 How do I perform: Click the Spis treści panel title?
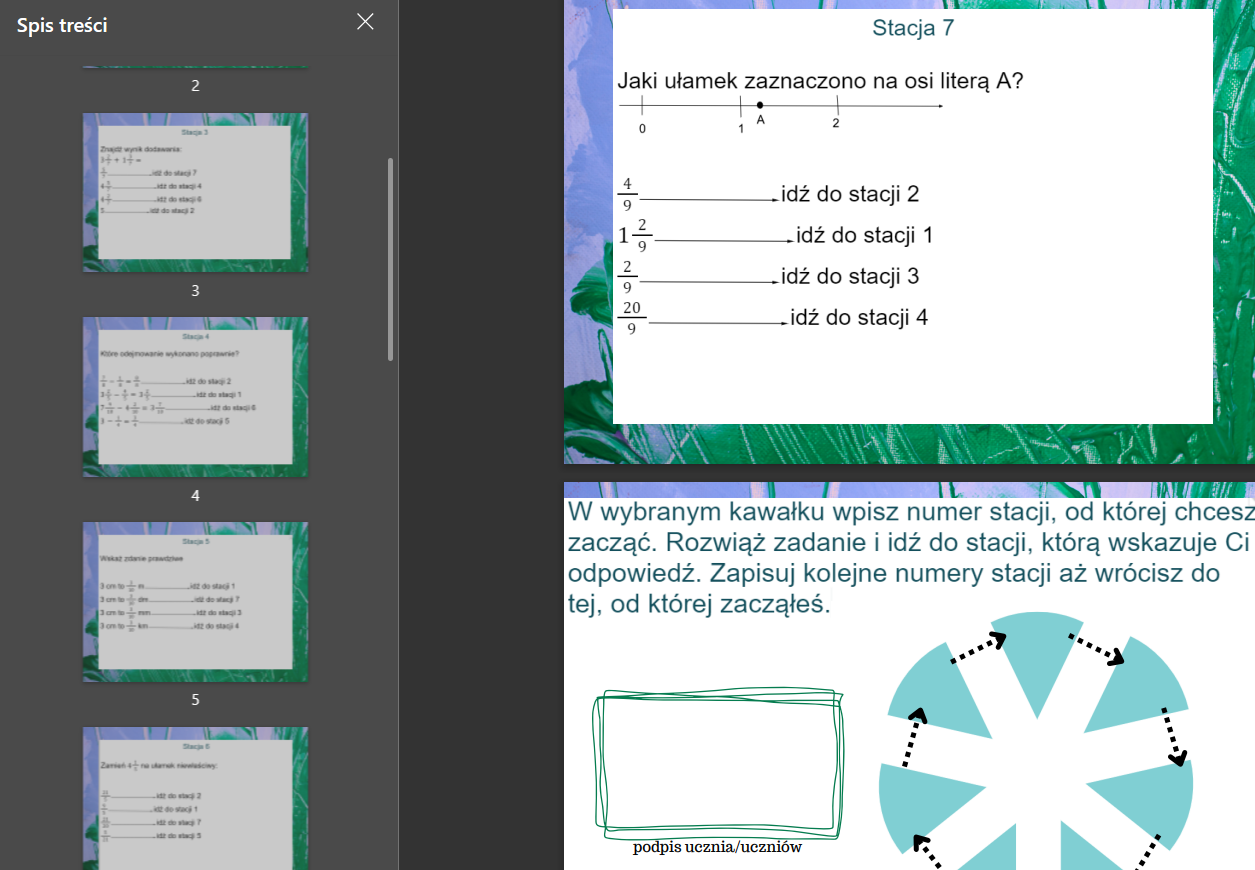tap(62, 25)
